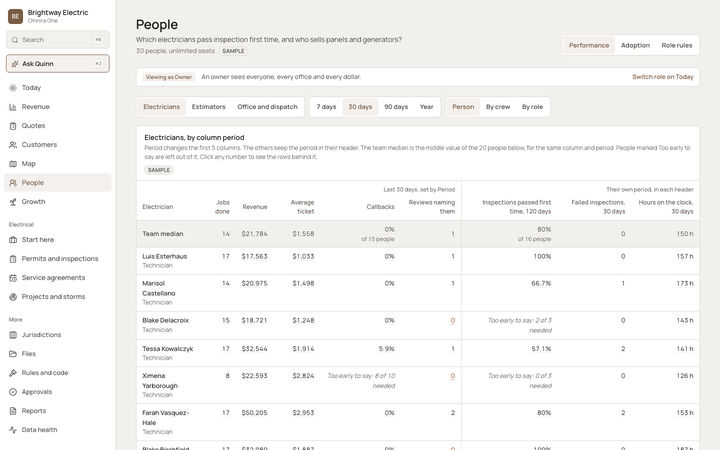Open Blake Delacroix row

point(418,326)
